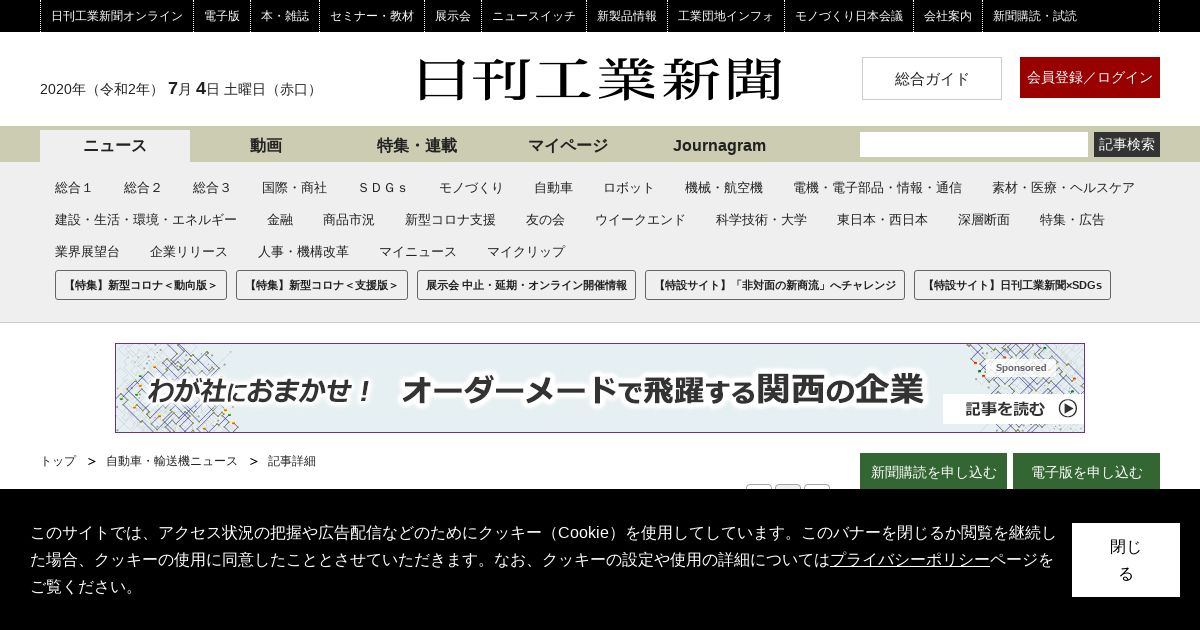1200x630 pixels.
Task: Visit ニュースイッチ link
Action: tap(534, 16)
